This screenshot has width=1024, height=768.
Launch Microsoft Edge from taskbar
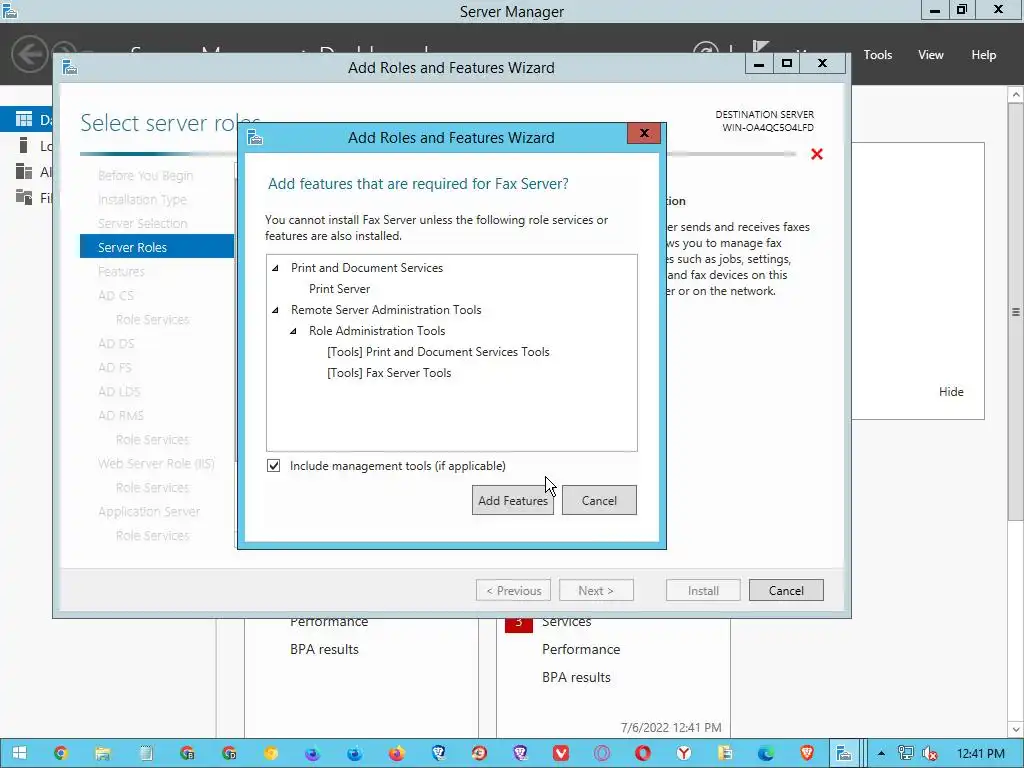(x=766, y=753)
